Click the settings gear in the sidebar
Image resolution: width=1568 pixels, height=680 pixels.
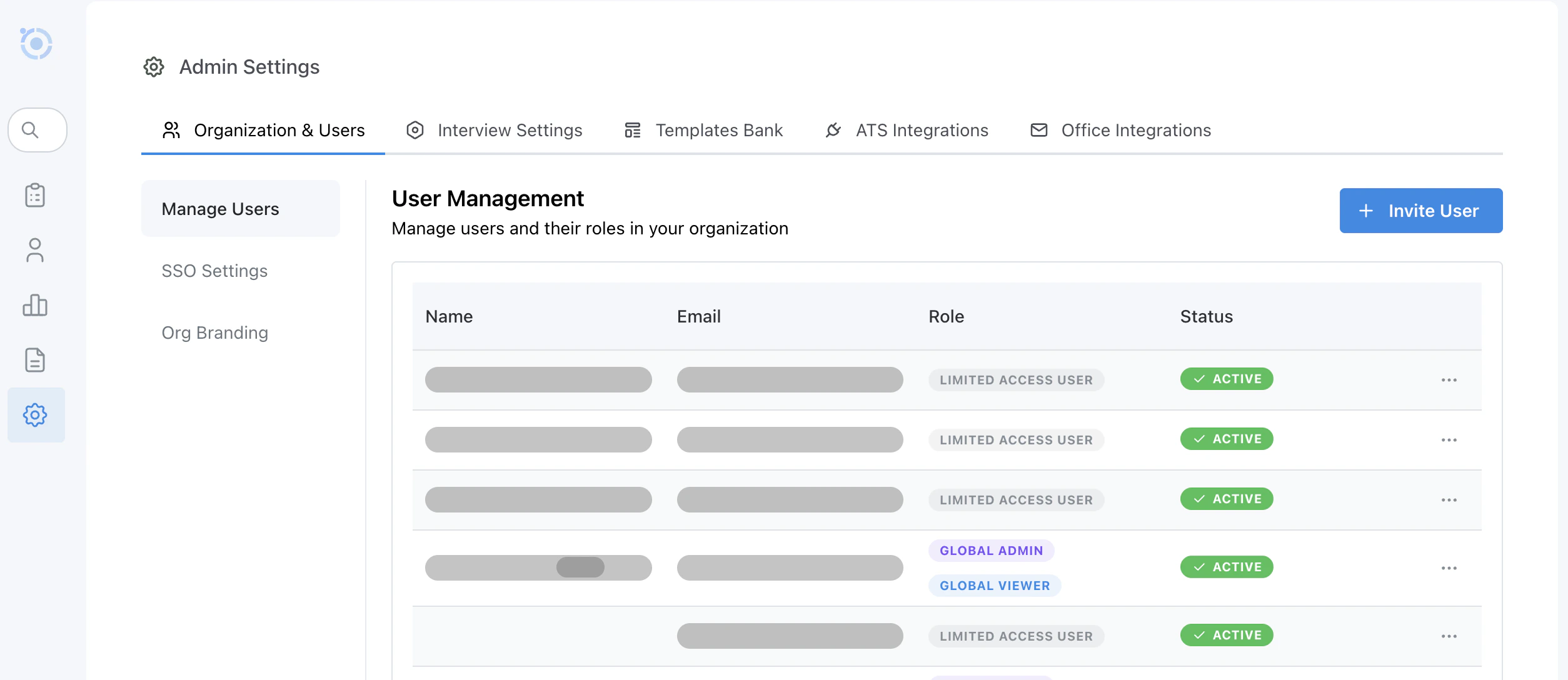pyautogui.click(x=36, y=414)
